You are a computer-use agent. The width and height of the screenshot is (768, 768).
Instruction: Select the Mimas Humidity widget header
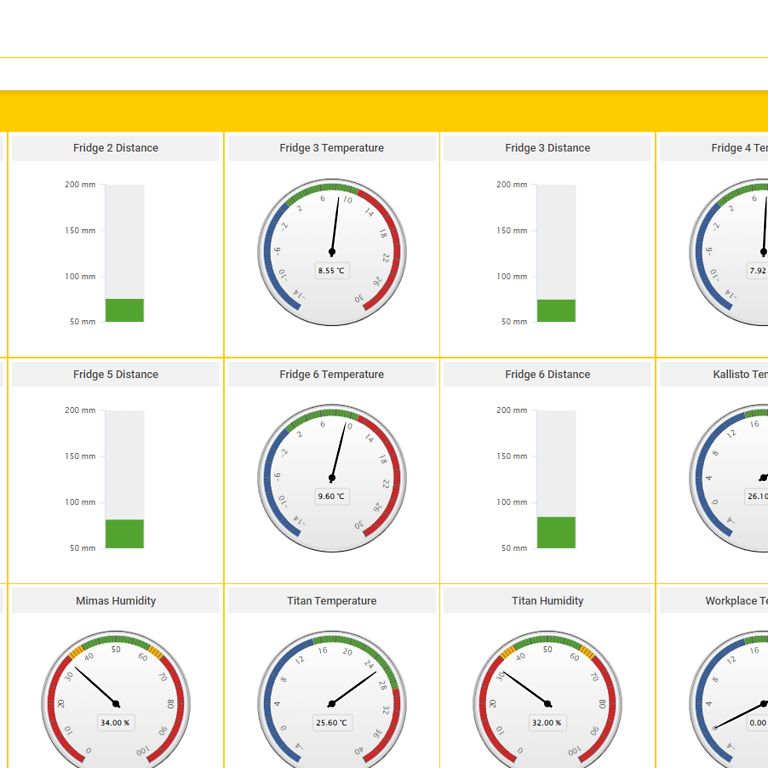[115, 601]
